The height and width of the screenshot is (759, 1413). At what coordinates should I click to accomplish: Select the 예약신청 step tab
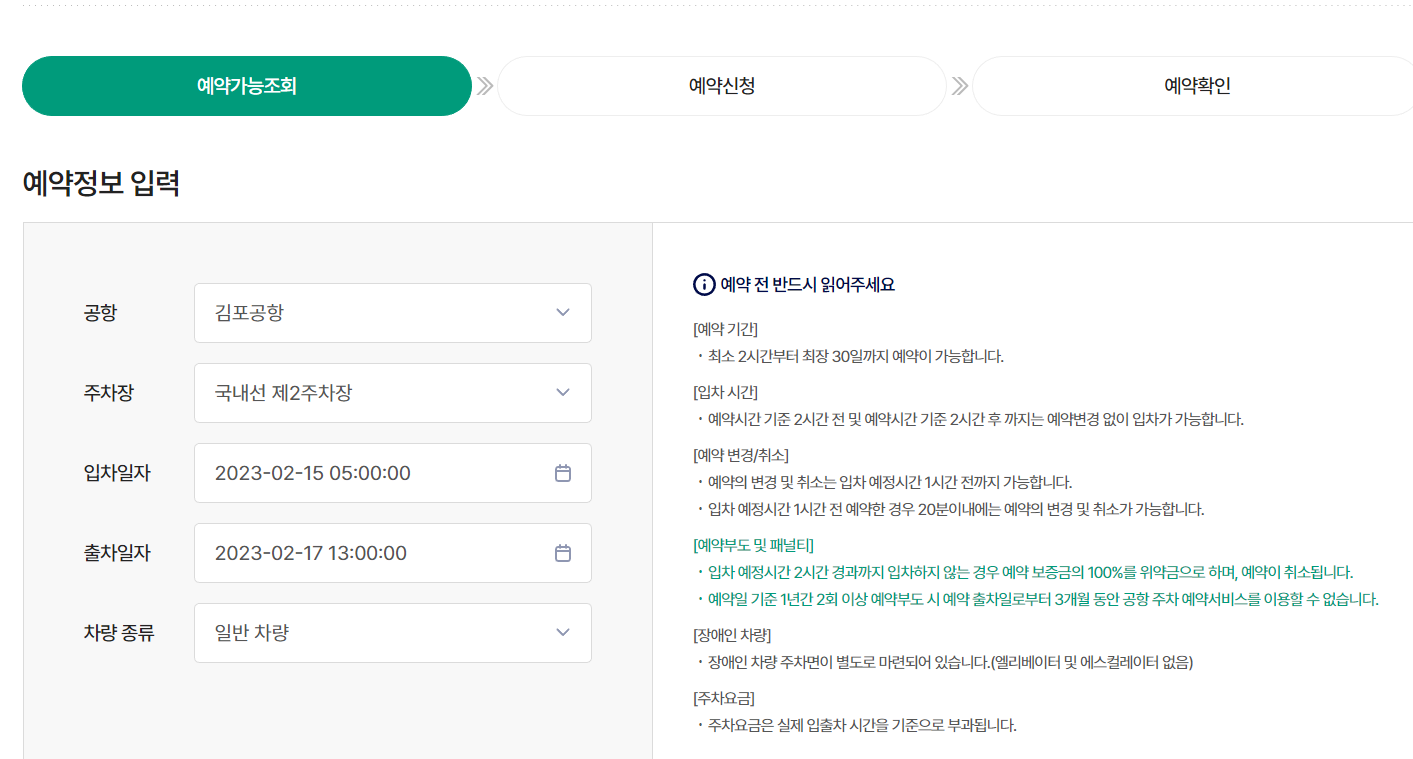click(722, 86)
